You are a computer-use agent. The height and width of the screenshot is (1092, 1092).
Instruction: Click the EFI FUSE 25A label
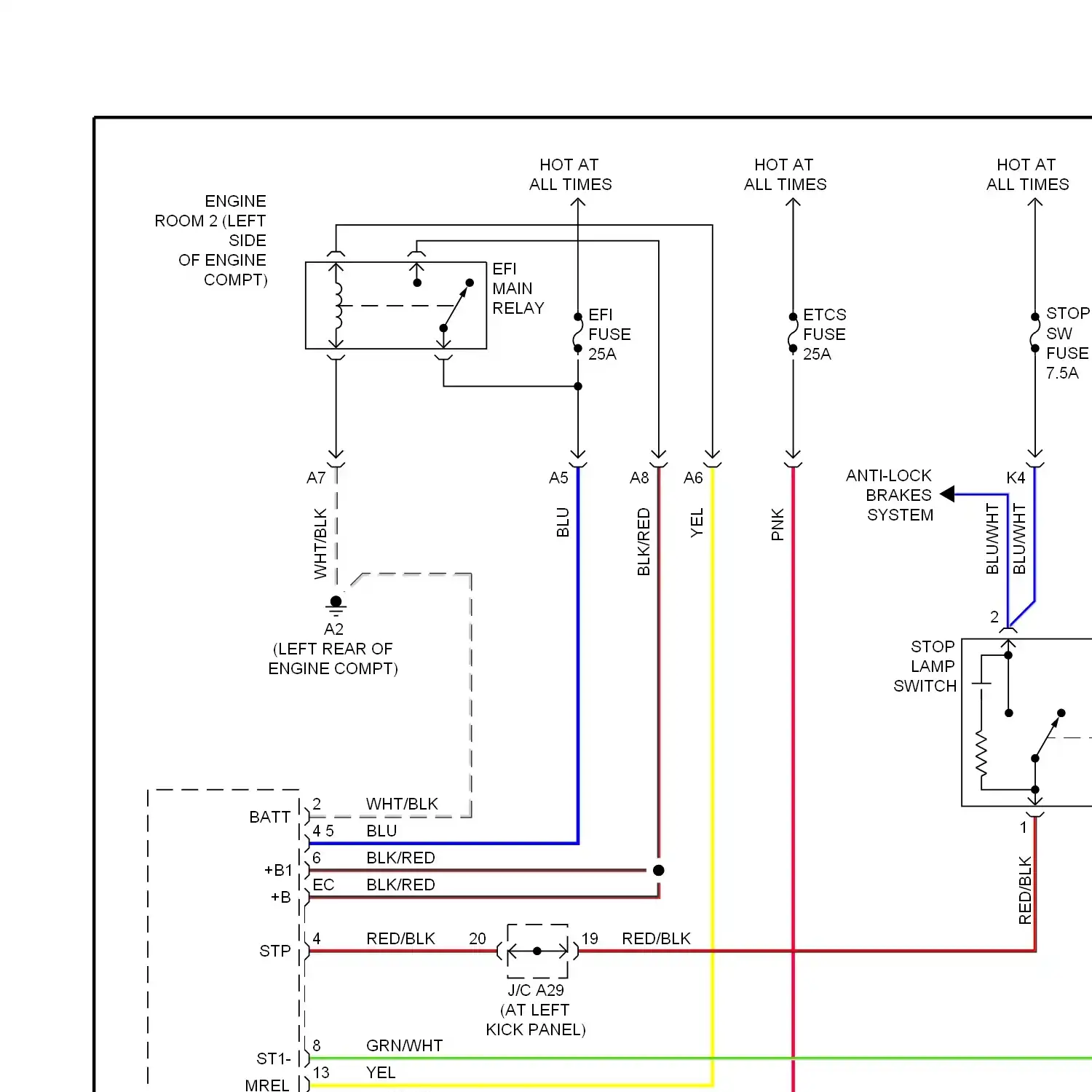coord(609,334)
